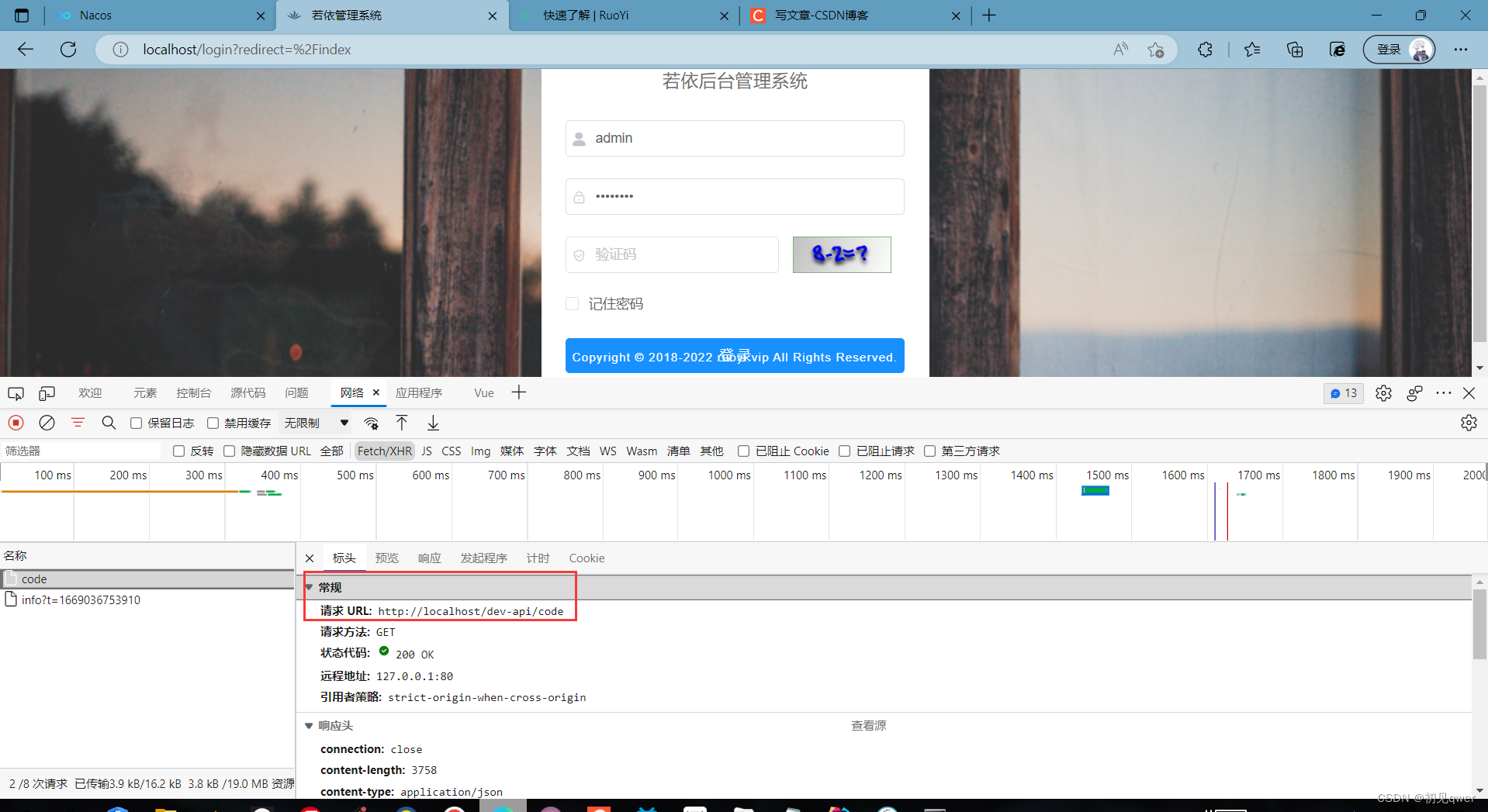This screenshot has height=812, width=1488.
Task: Open read aloud from the address bar
Action: 1120,50
